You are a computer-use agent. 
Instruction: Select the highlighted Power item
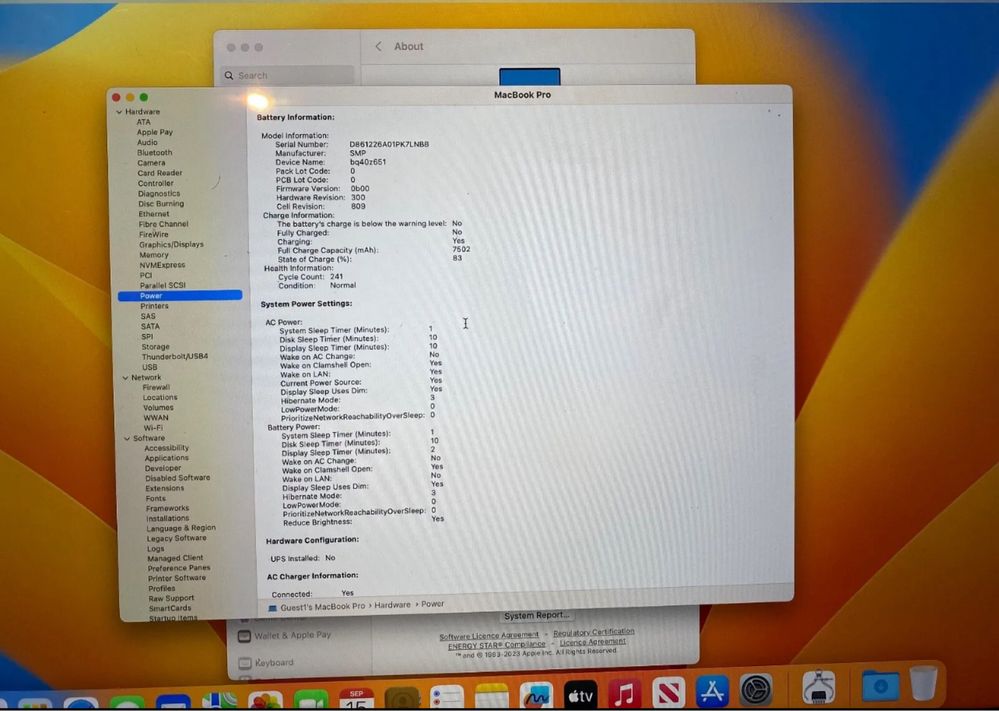pos(180,296)
